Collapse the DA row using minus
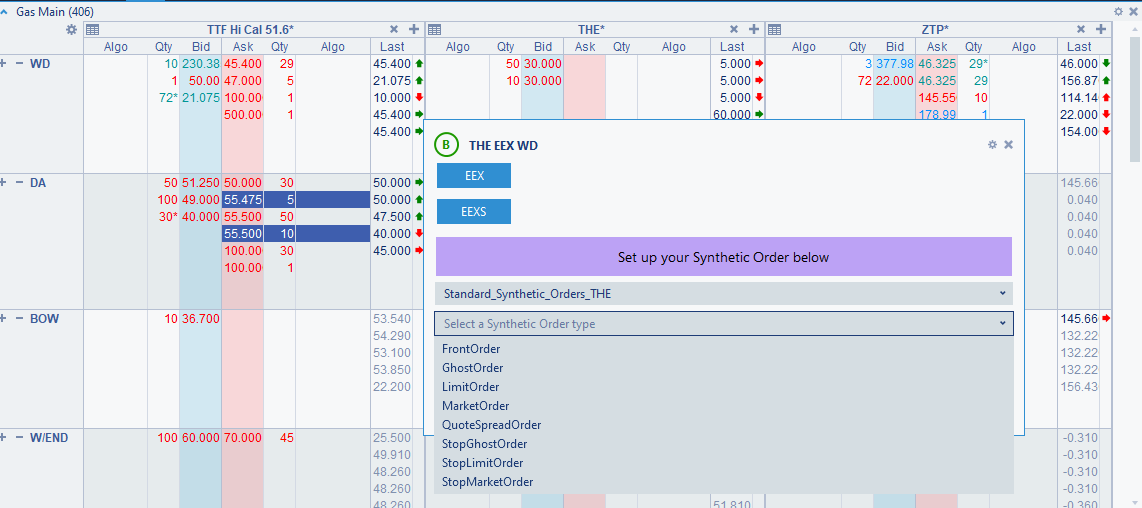Image resolution: width=1142 pixels, height=508 pixels. coord(19,183)
